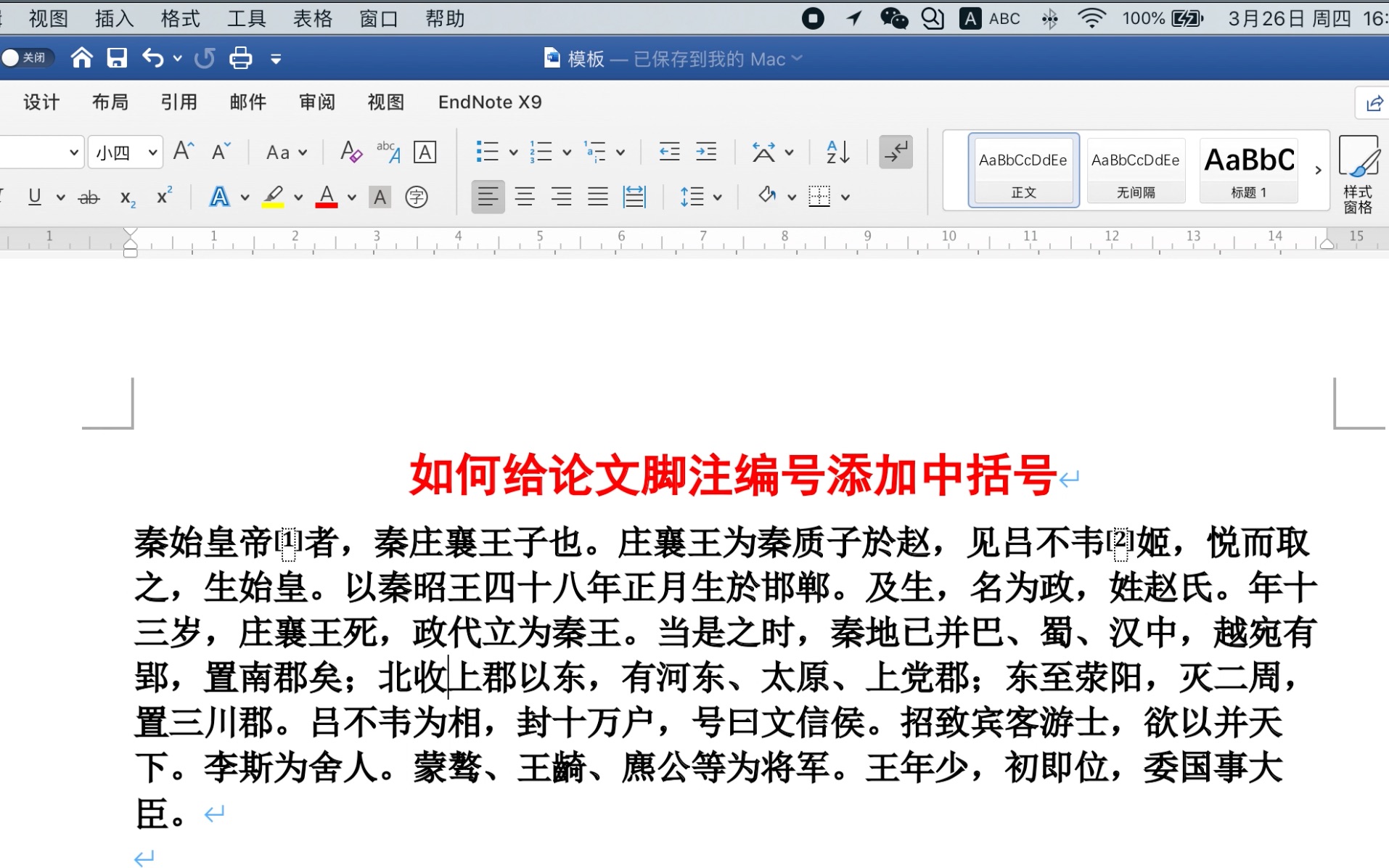Justify the paragraph text

[x=598, y=197]
